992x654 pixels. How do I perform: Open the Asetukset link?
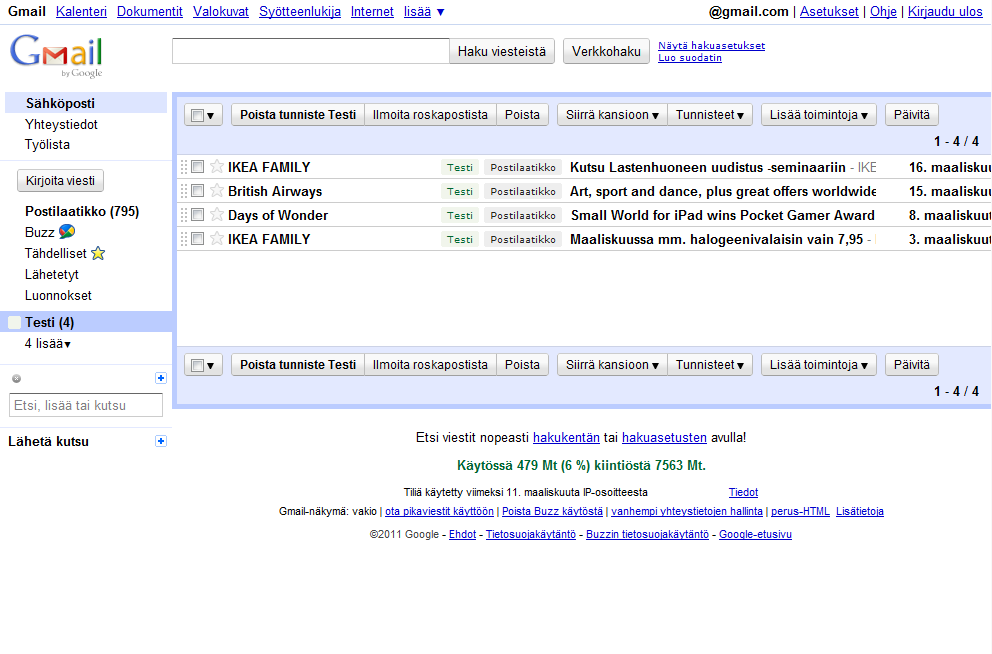(829, 11)
